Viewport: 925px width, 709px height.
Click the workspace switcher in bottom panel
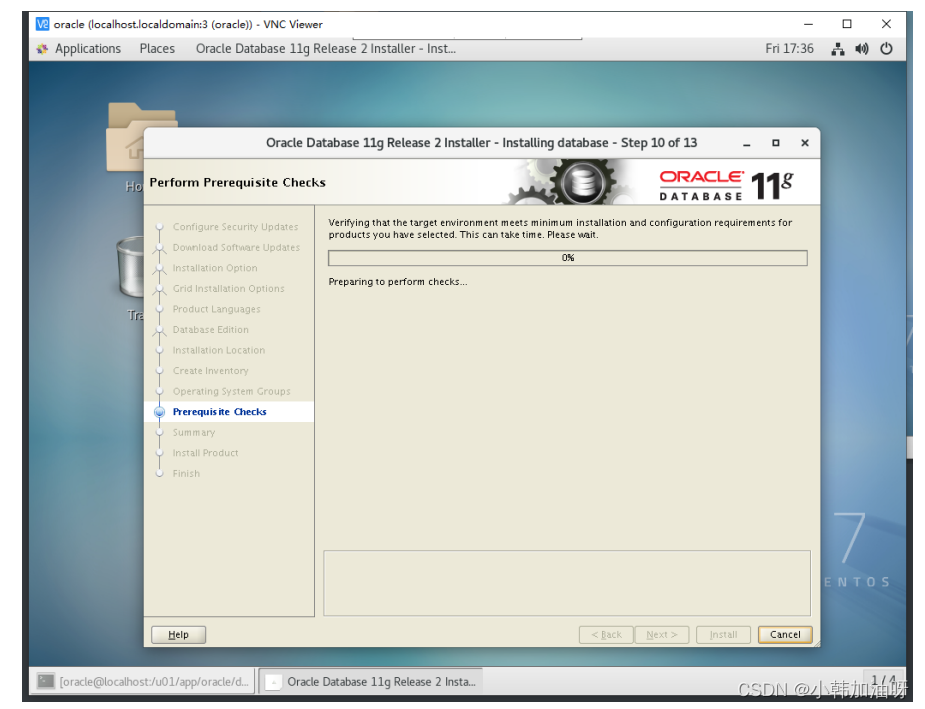[883, 681]
